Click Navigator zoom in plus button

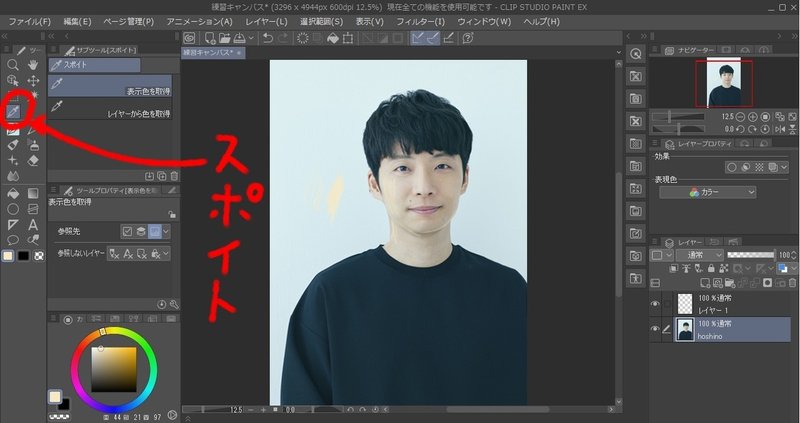click(753, 117)
